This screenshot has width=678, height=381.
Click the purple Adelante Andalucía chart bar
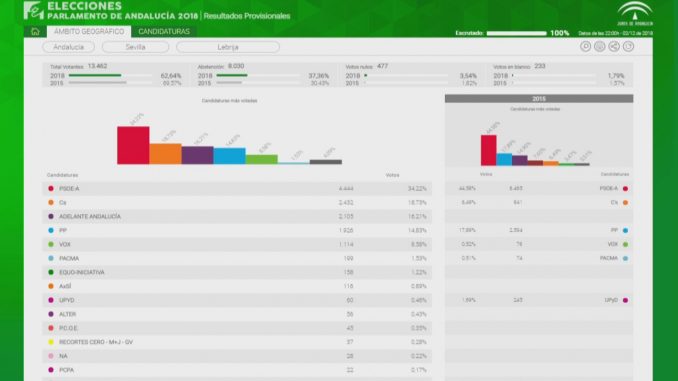tap(197, 155)
